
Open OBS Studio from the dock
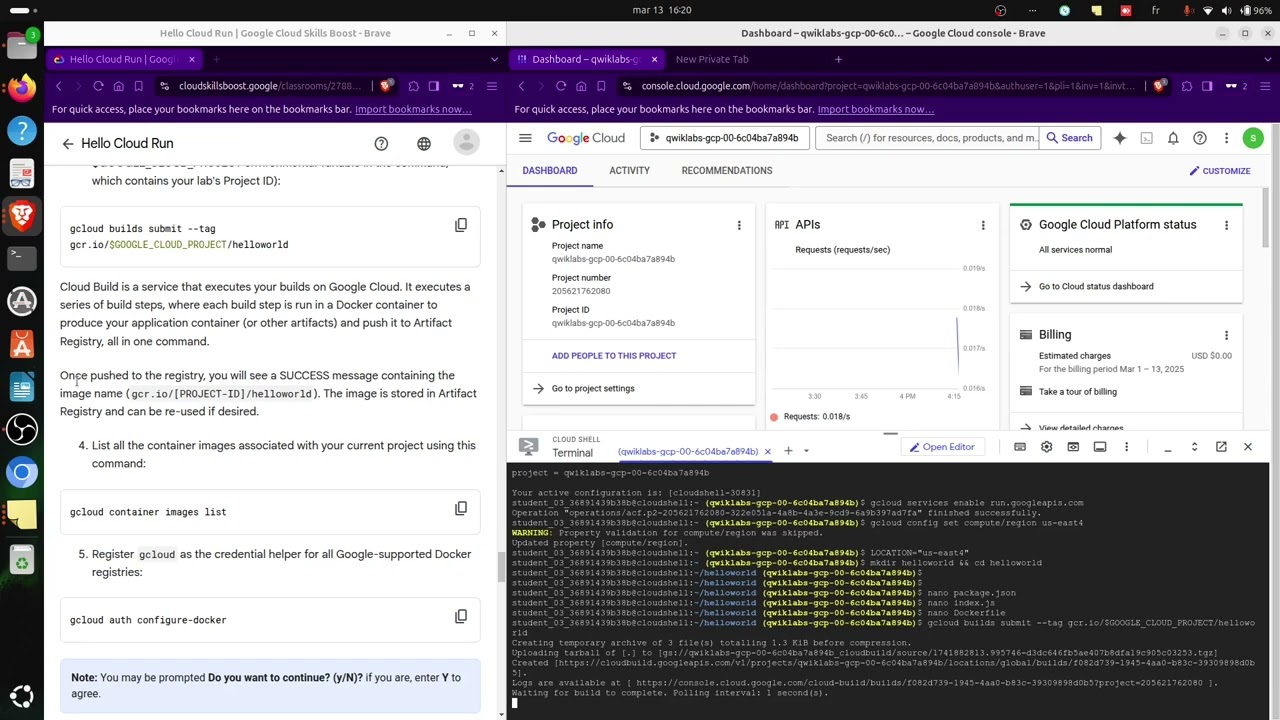tap(22, 429)
